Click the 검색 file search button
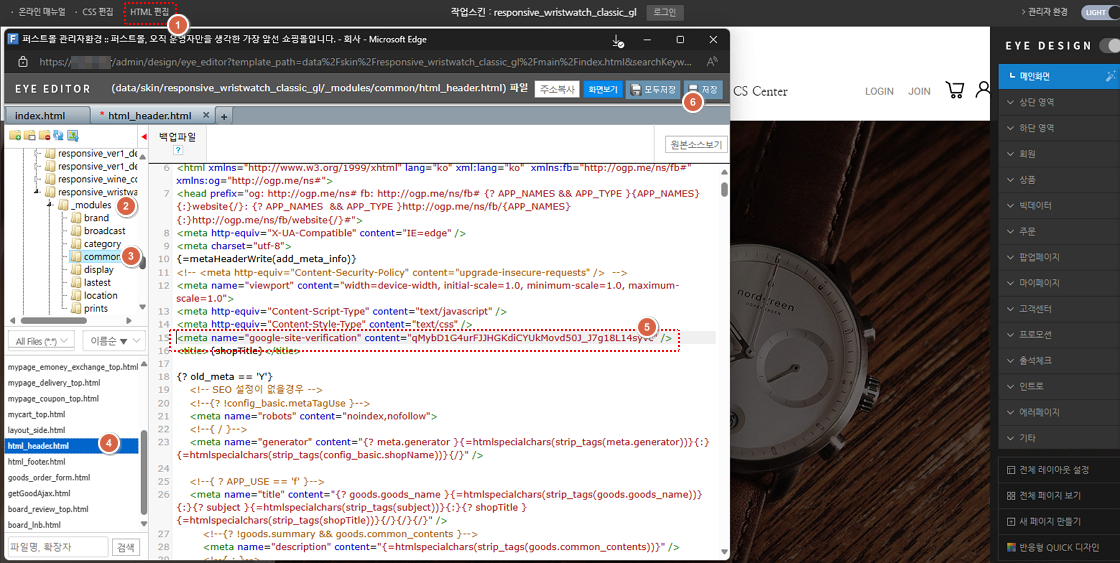The width and height of the screenshot is (1120, 563). click(x=126, y=547)
